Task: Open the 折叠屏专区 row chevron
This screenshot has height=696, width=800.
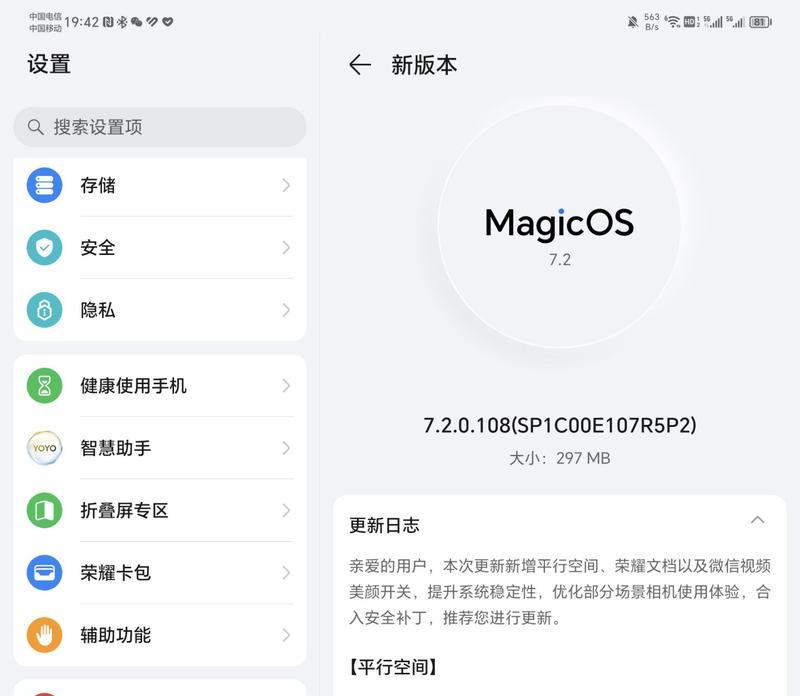Action: (x=286, y=510)
